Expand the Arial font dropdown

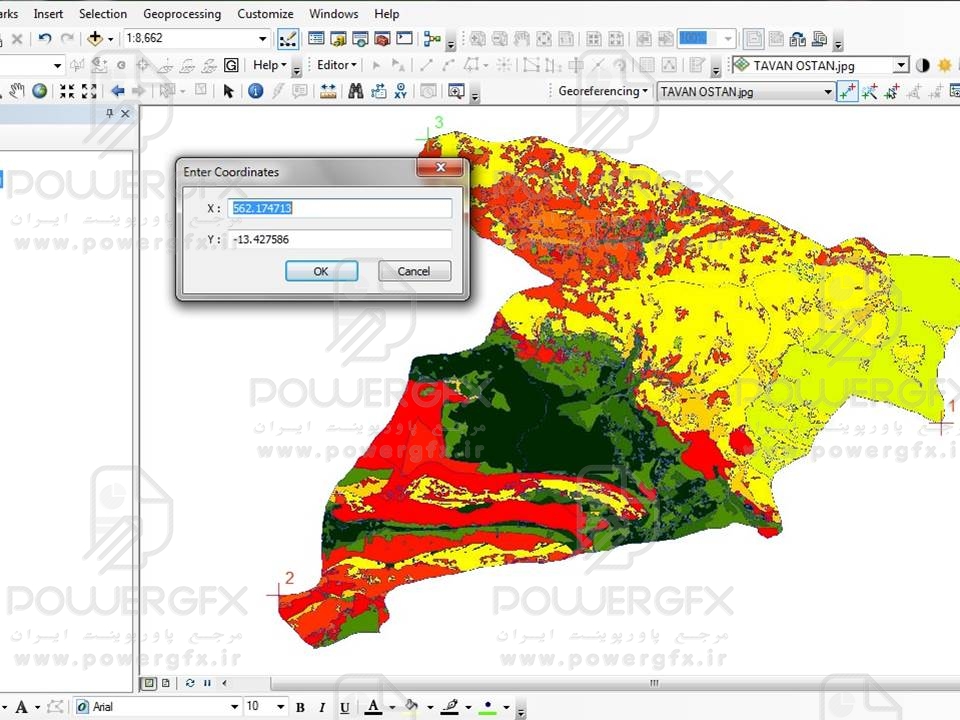235,707
